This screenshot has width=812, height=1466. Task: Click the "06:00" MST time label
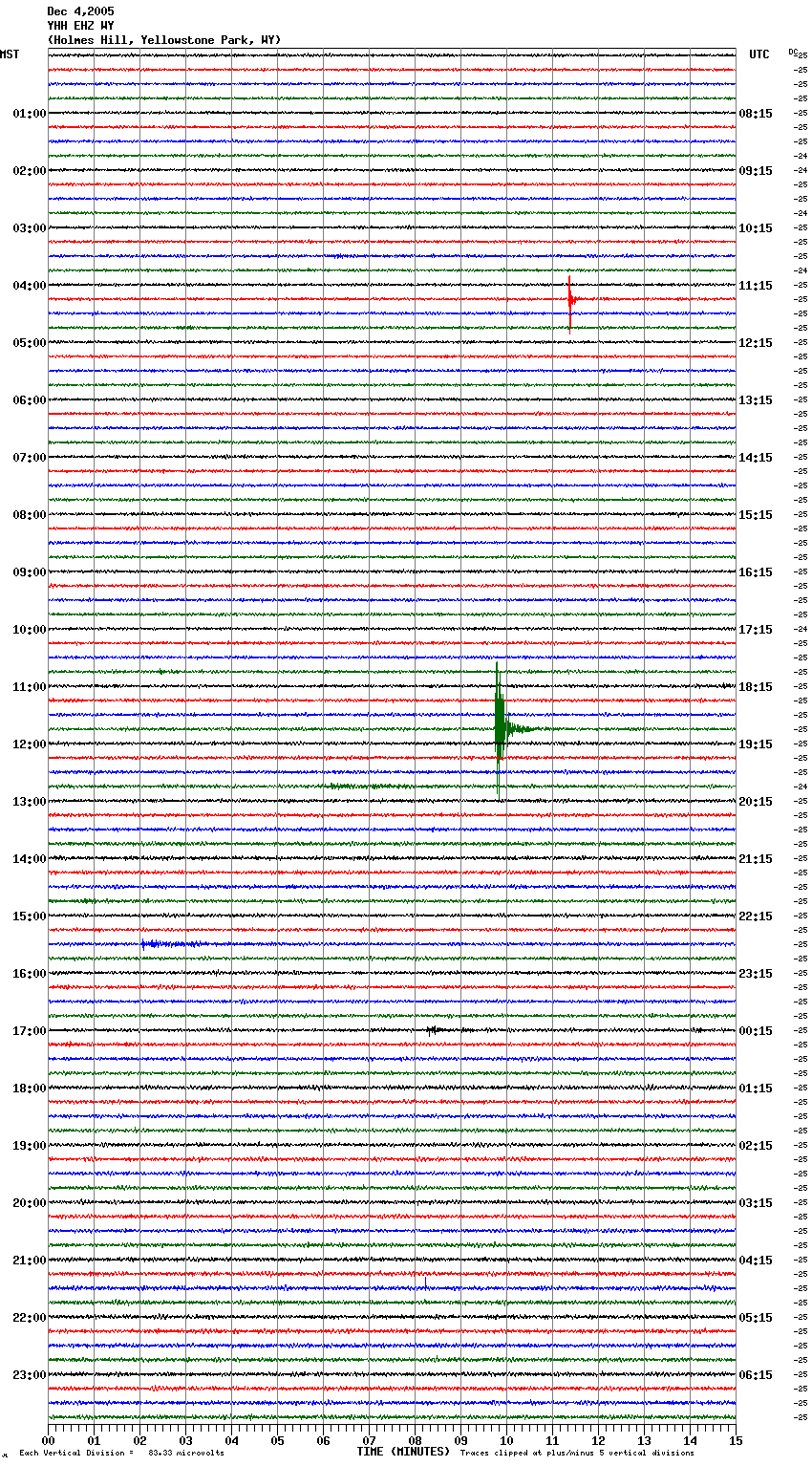30,400
